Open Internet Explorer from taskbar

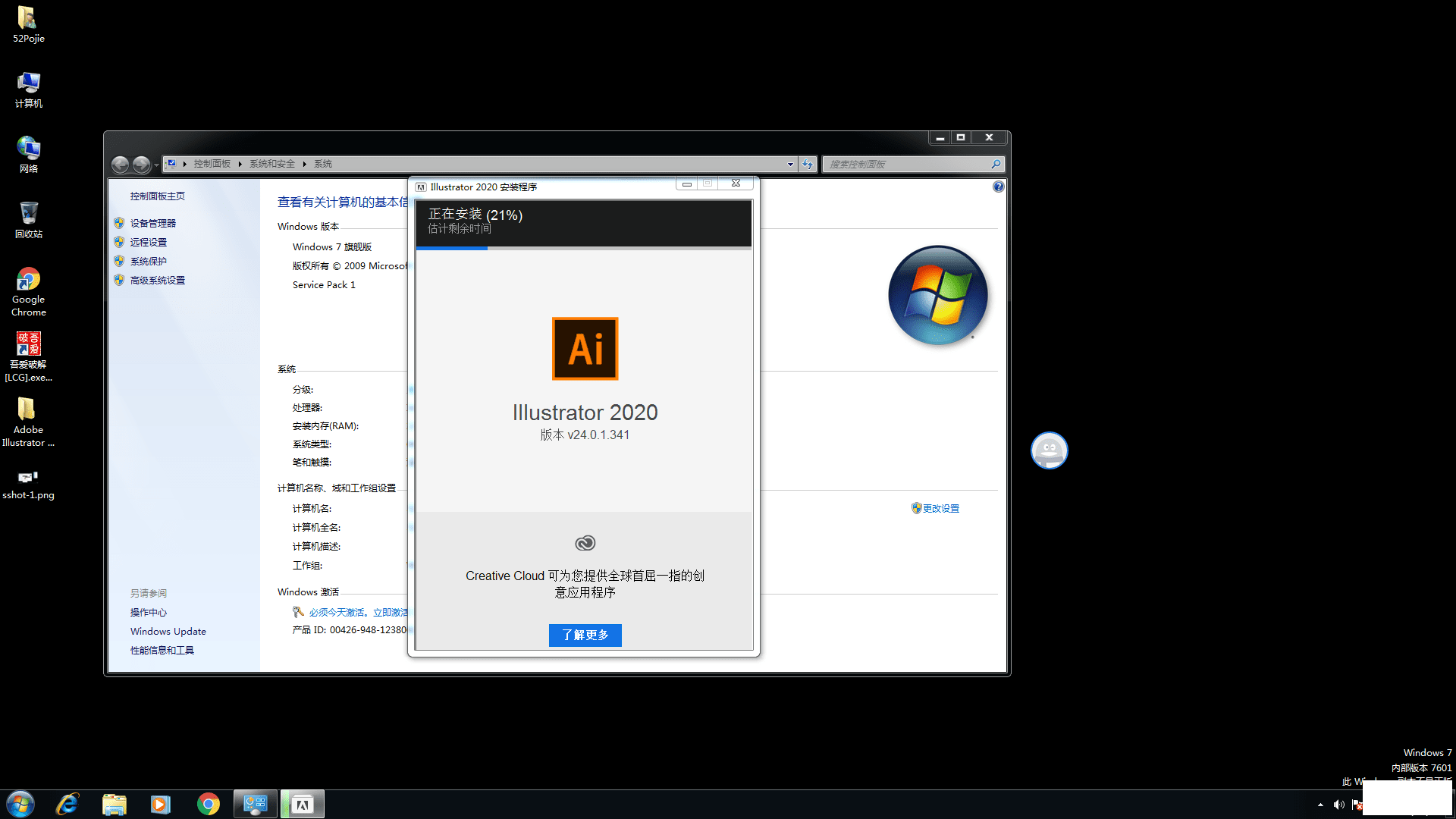pyautogui.click(x=67, y=804)
